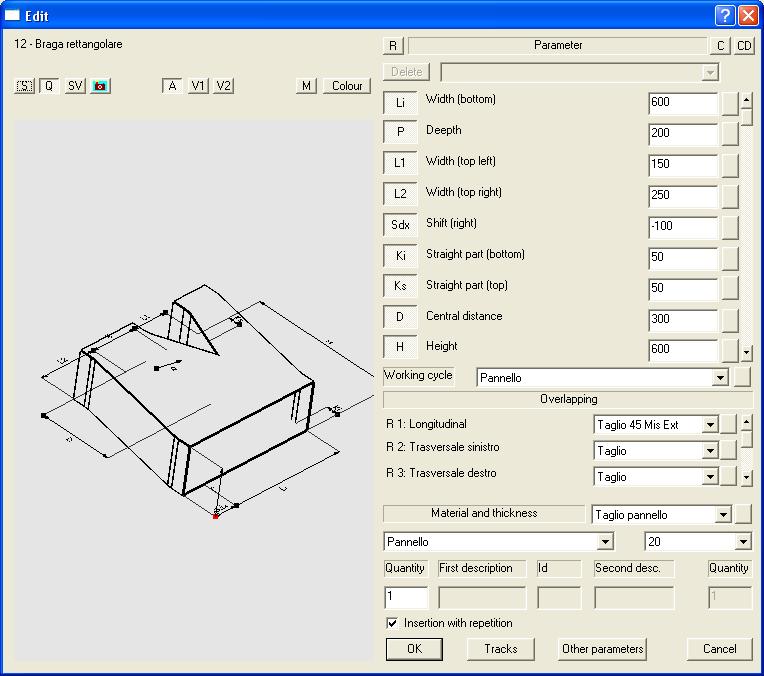Open the thickness dropdown showing 20
Viewport: 764px width, 676px height.
[742, 542]
